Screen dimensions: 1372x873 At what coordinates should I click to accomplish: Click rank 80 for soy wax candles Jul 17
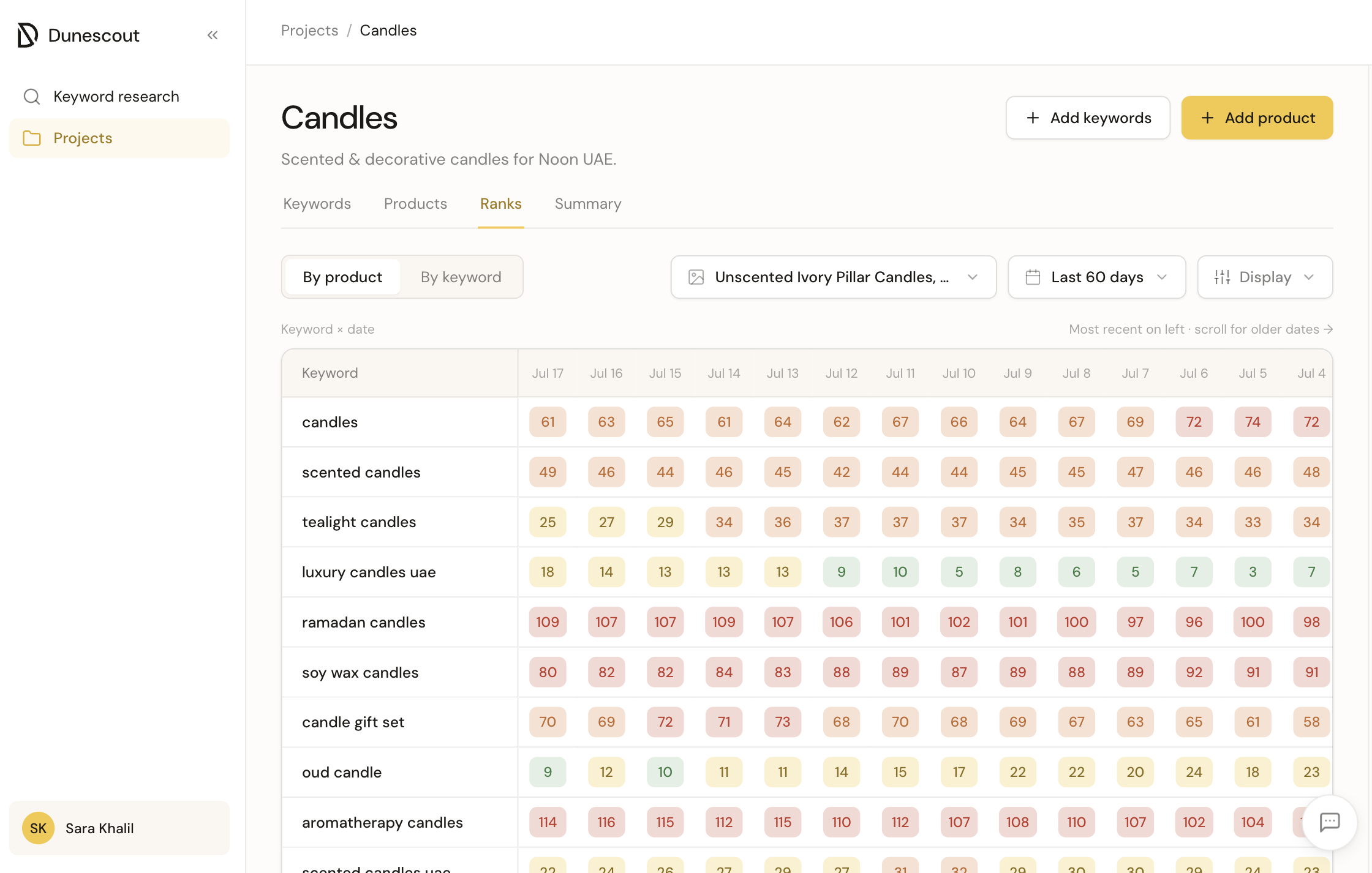(x=548, y=673)
